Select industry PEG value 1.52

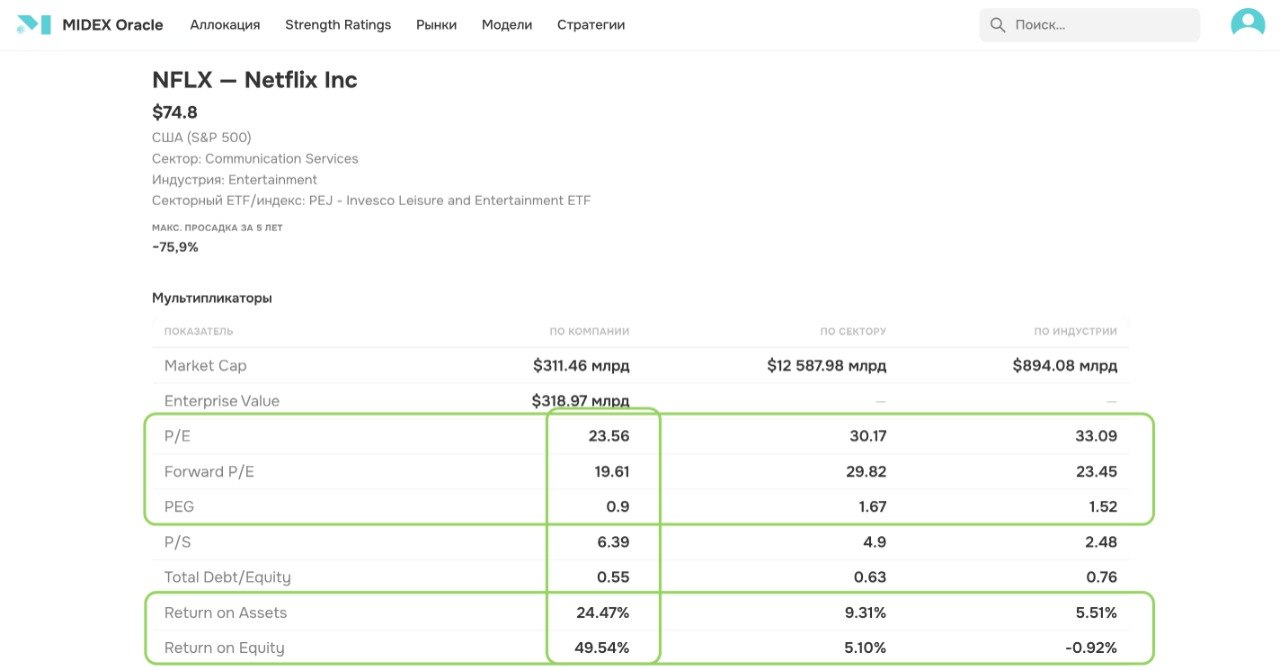coord(1103,507)
